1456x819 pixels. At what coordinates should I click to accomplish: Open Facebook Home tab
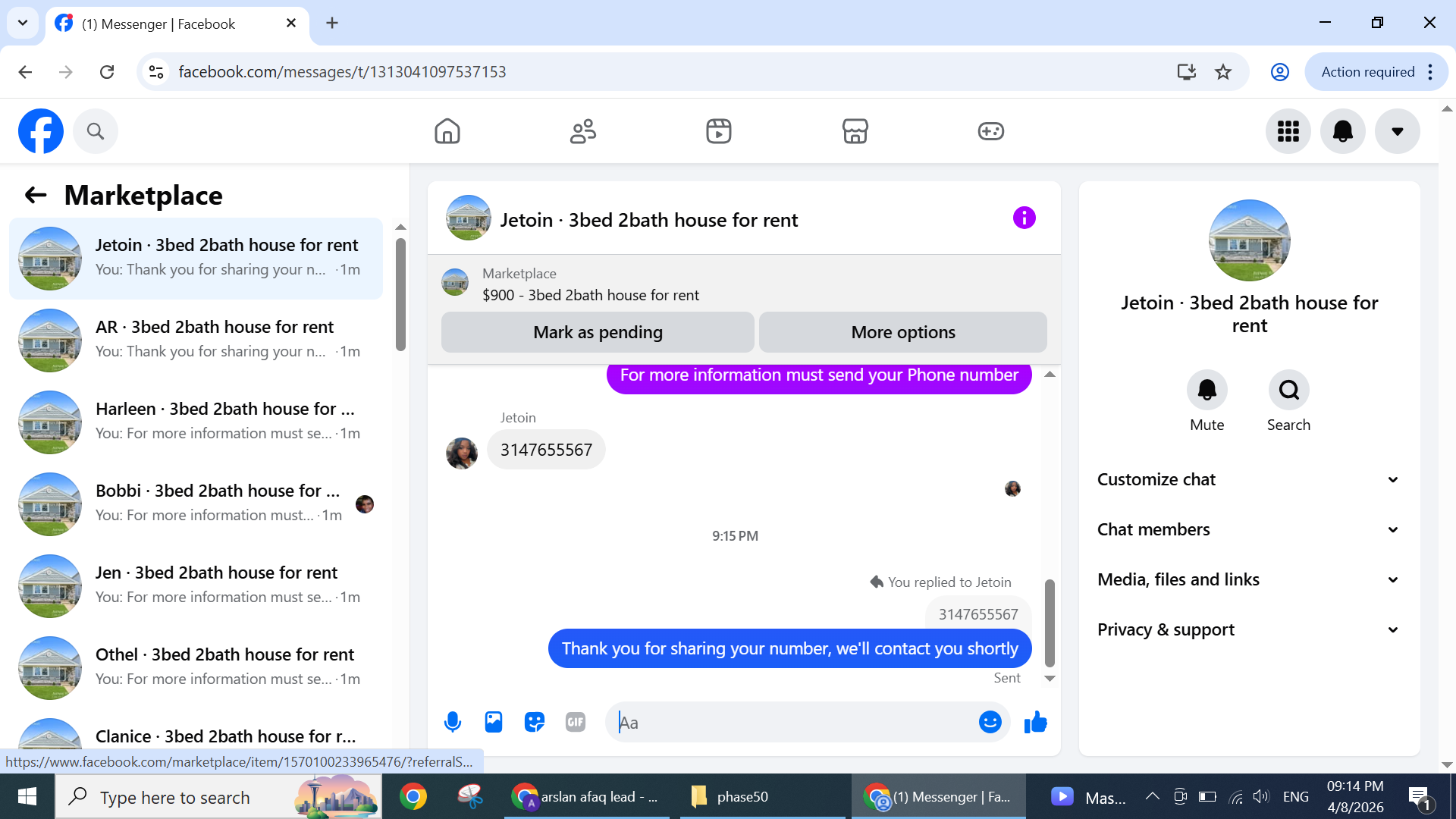[x=447, y=131]
